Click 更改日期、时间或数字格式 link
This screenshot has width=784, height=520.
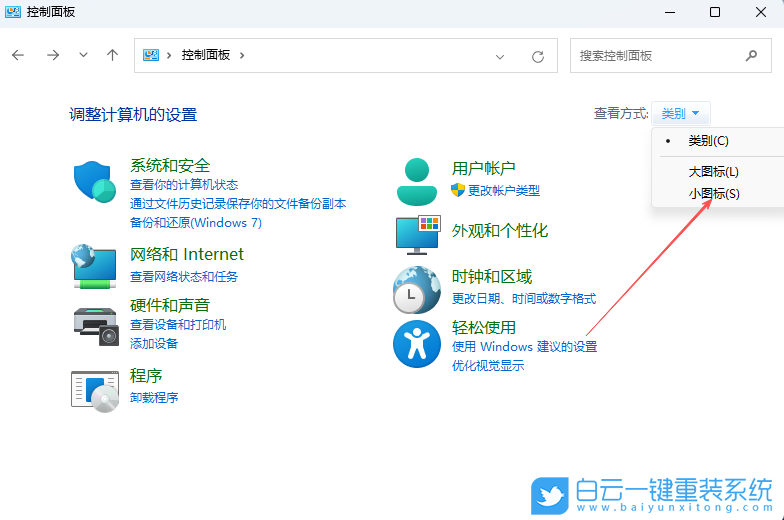[524, 298]
